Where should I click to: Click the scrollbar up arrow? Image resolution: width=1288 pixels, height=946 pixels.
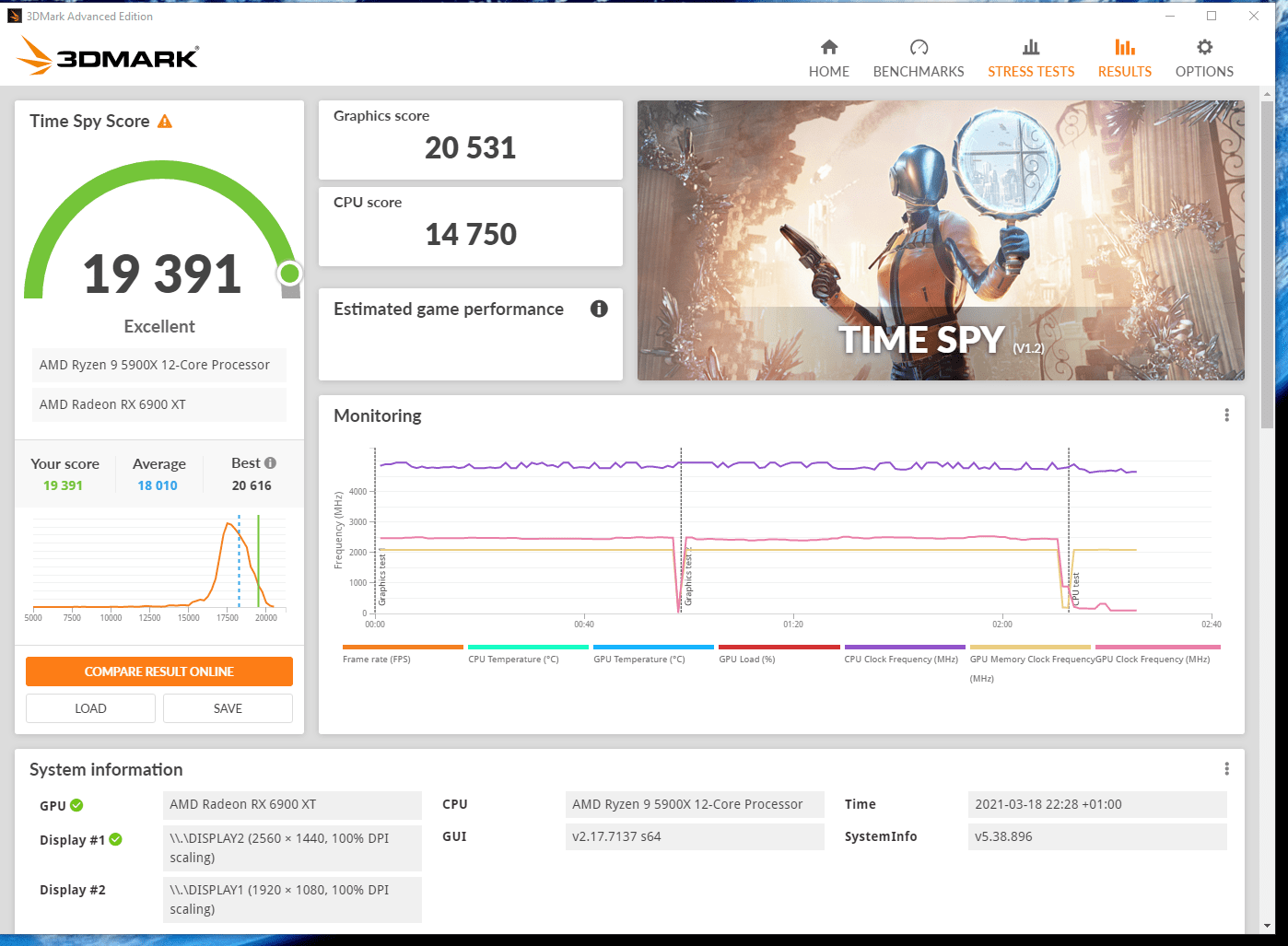(x=1268, y=94)
